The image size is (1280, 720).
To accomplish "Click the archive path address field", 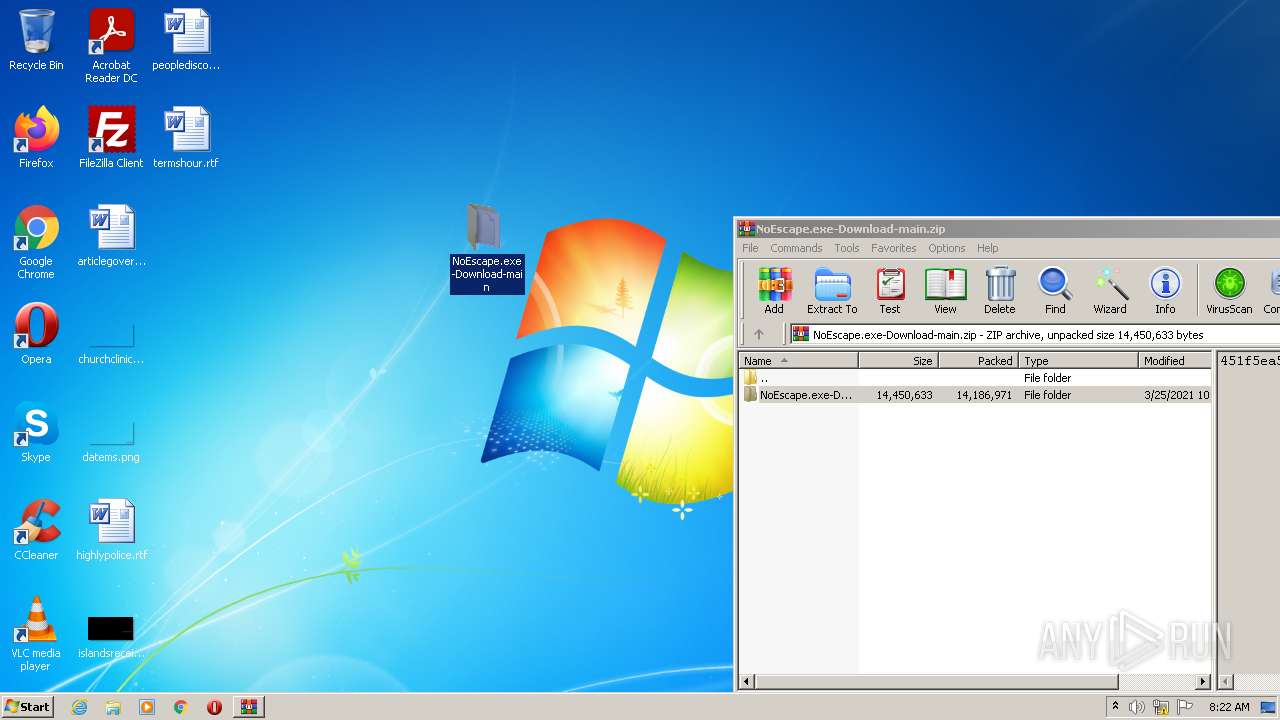I will point(1033,335).
